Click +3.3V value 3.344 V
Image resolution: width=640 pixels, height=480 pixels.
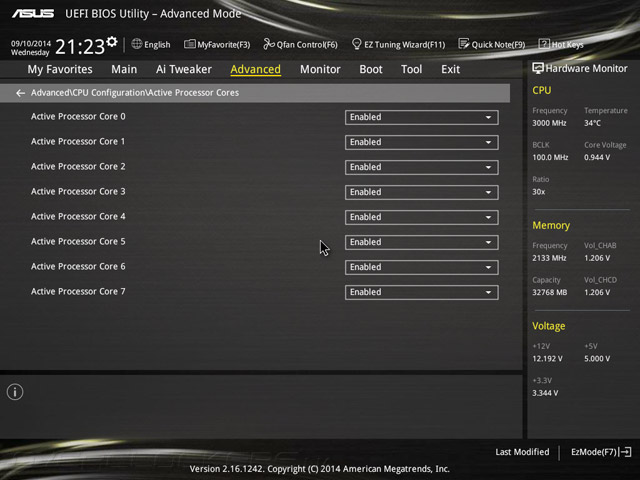(545, 393)
